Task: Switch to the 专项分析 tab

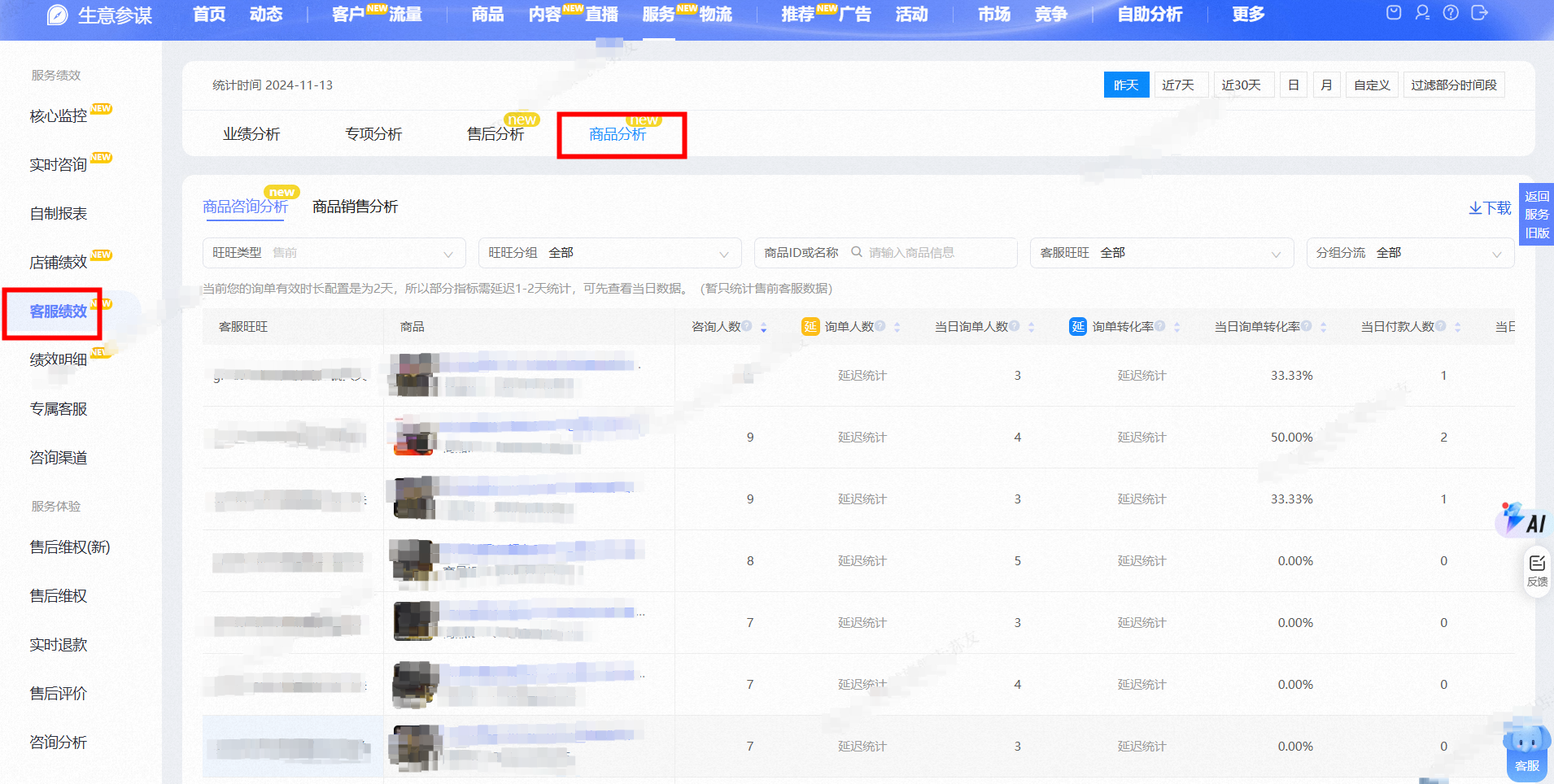Action: click(373, 134)
